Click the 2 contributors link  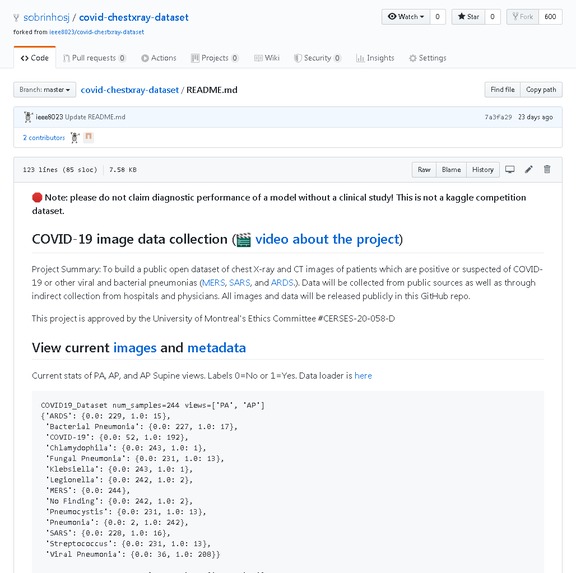click(x=44, y=137)
